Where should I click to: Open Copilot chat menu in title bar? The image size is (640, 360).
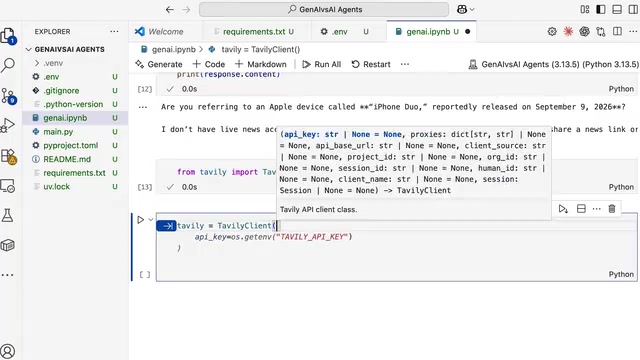pos(465,9)
